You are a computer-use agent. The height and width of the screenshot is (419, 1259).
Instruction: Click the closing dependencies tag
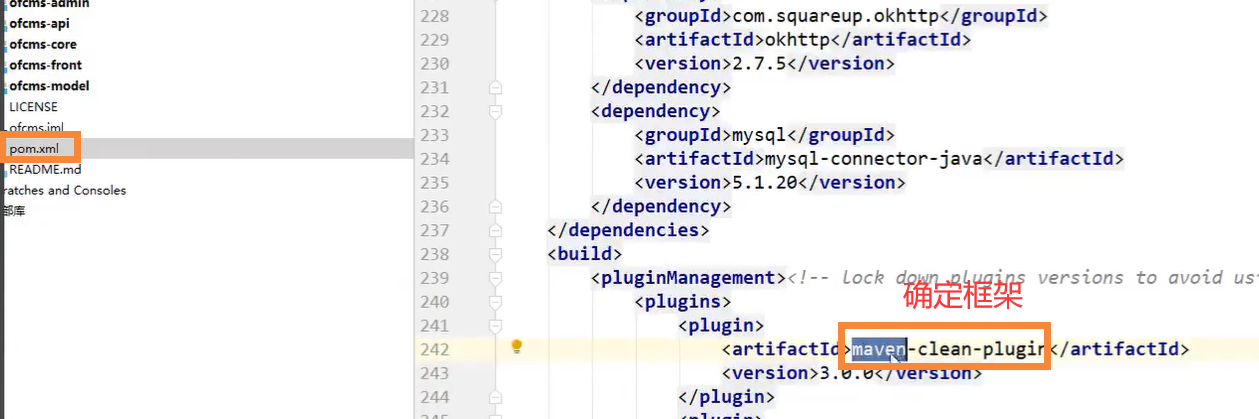click(628, 230)
